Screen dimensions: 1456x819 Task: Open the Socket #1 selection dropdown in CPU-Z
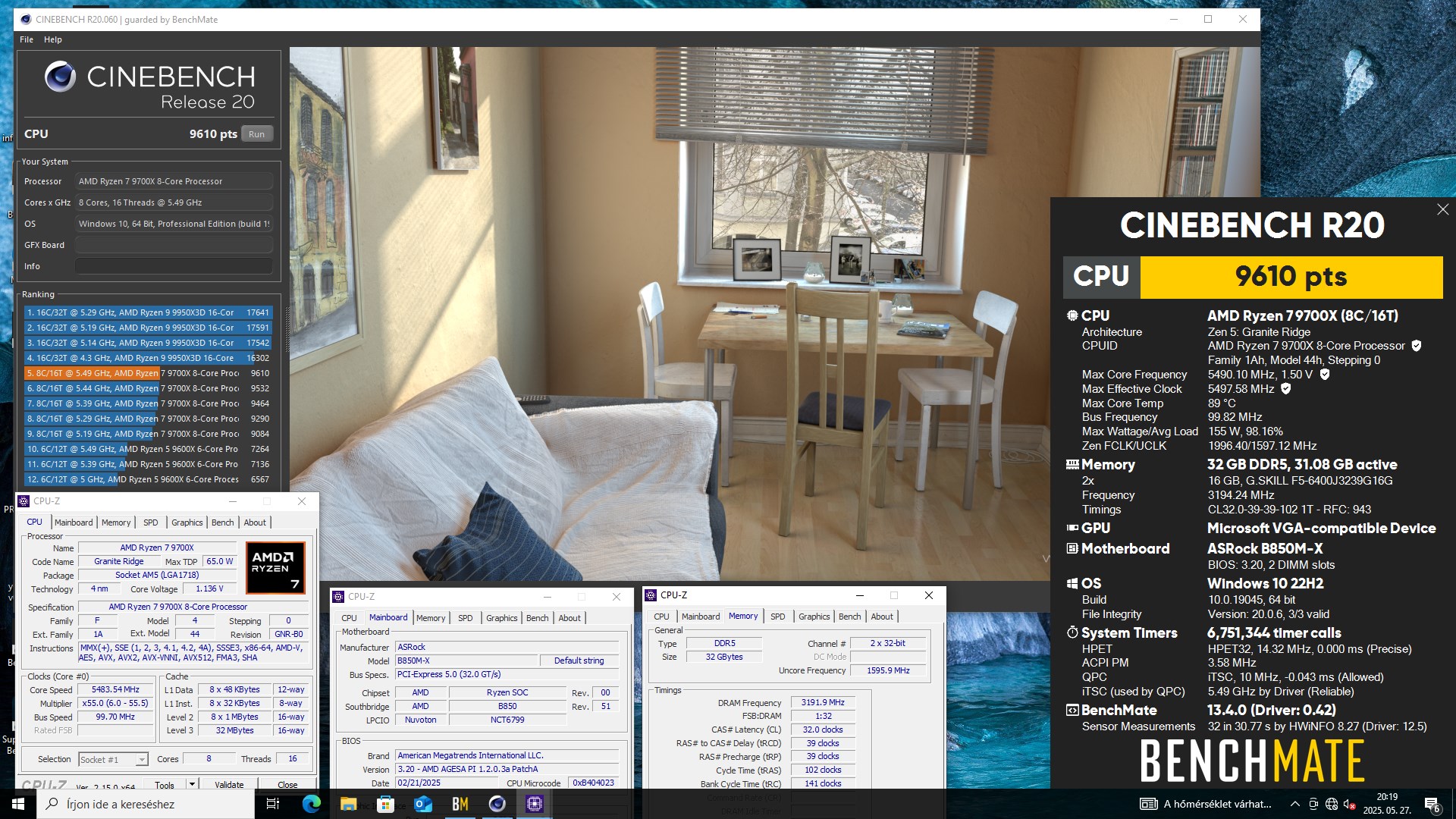(x=142, y=759)
